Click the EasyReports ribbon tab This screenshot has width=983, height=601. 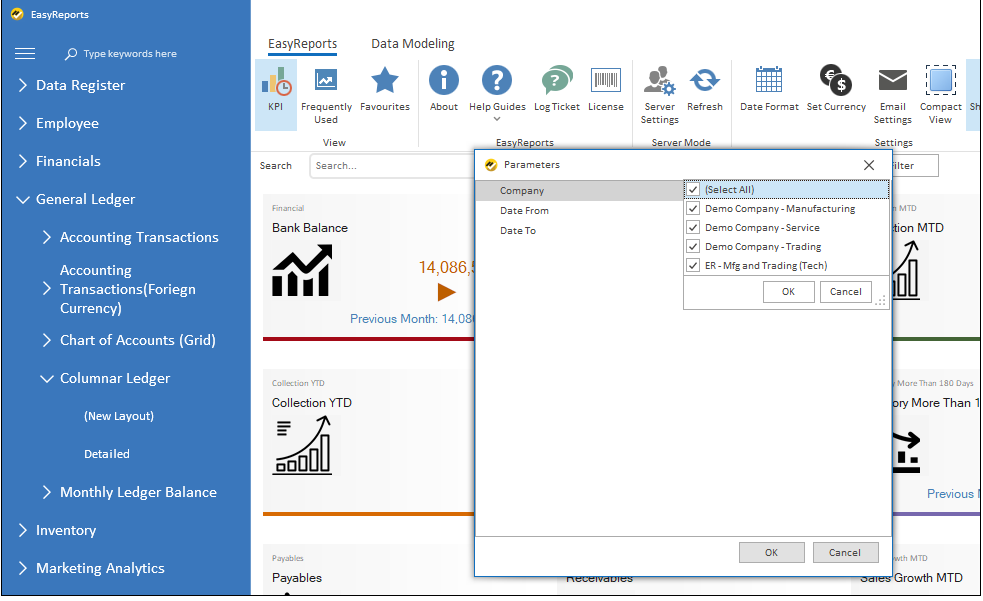click(303, 44)
